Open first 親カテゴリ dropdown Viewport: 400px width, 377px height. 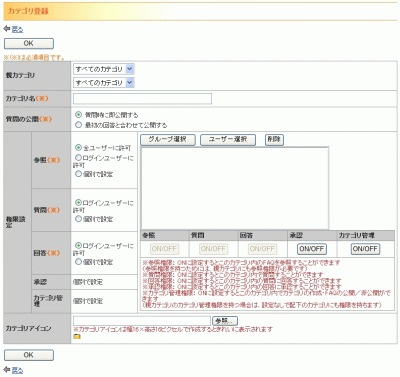104,69
